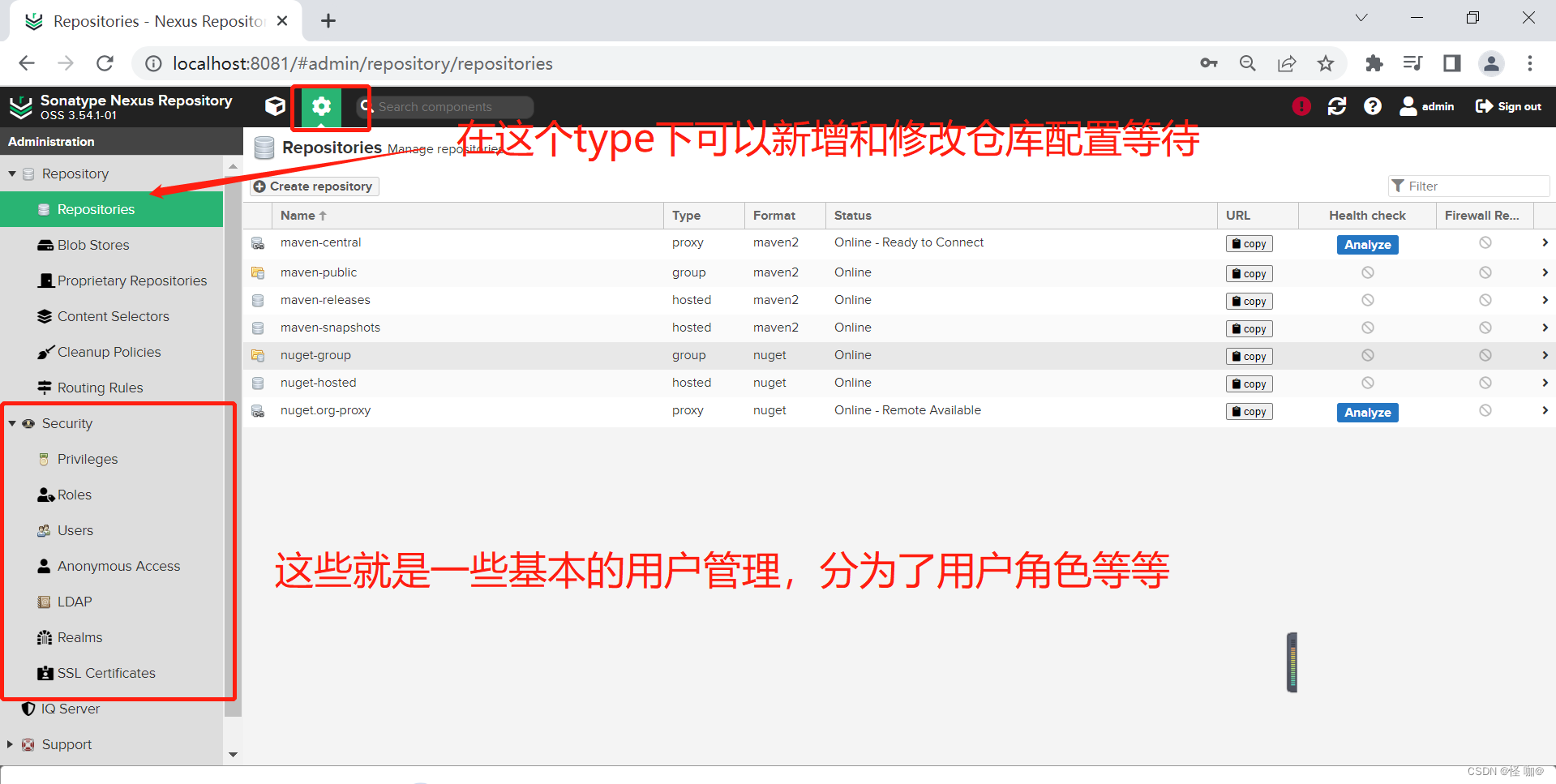Image resolution: width=1556 pixels, height=784 pixels.
Task: Expand the Support tree node
Action: coord(11,744)
